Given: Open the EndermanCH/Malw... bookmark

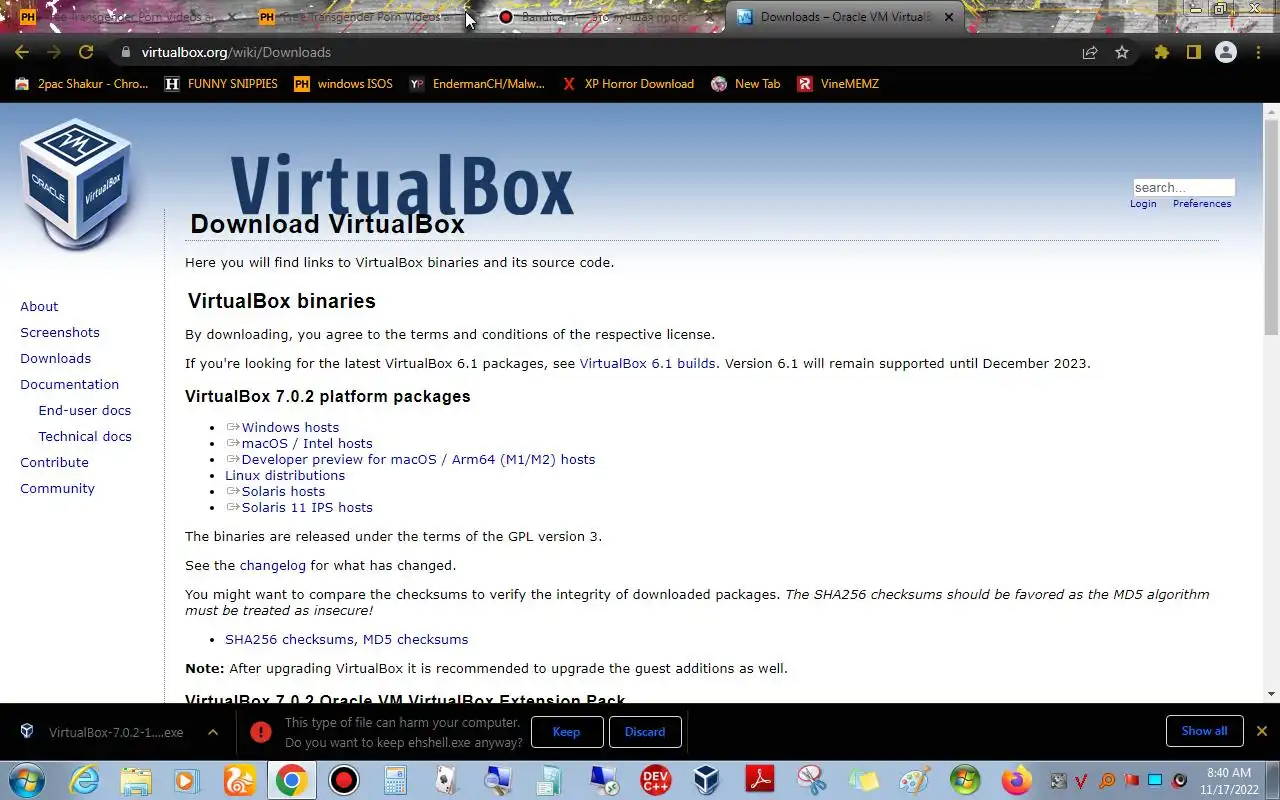Looking at the screenshot, I should click(477, 84).
